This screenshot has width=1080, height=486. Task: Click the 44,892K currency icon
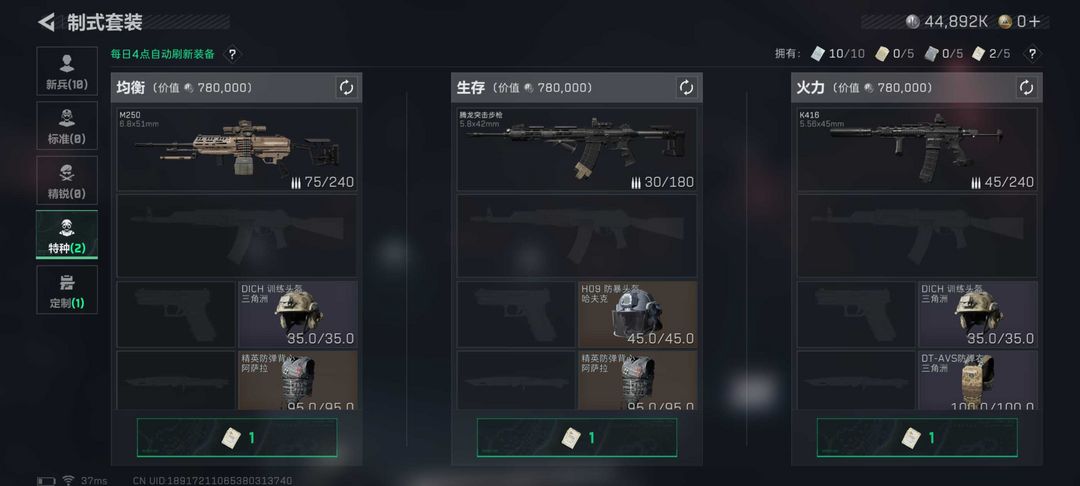pos(913,21)
